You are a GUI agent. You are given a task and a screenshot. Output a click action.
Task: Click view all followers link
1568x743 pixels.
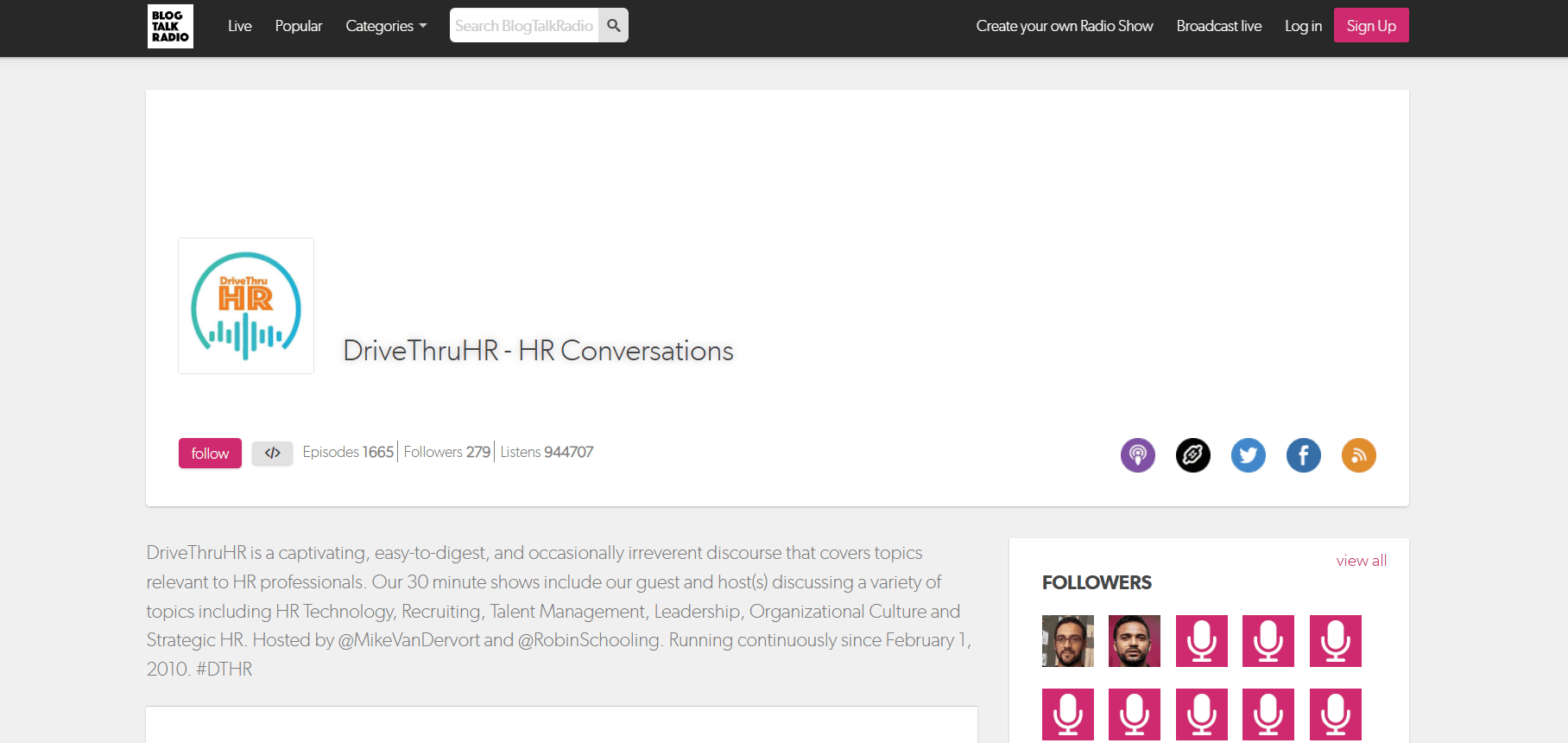click(1361, 561)
